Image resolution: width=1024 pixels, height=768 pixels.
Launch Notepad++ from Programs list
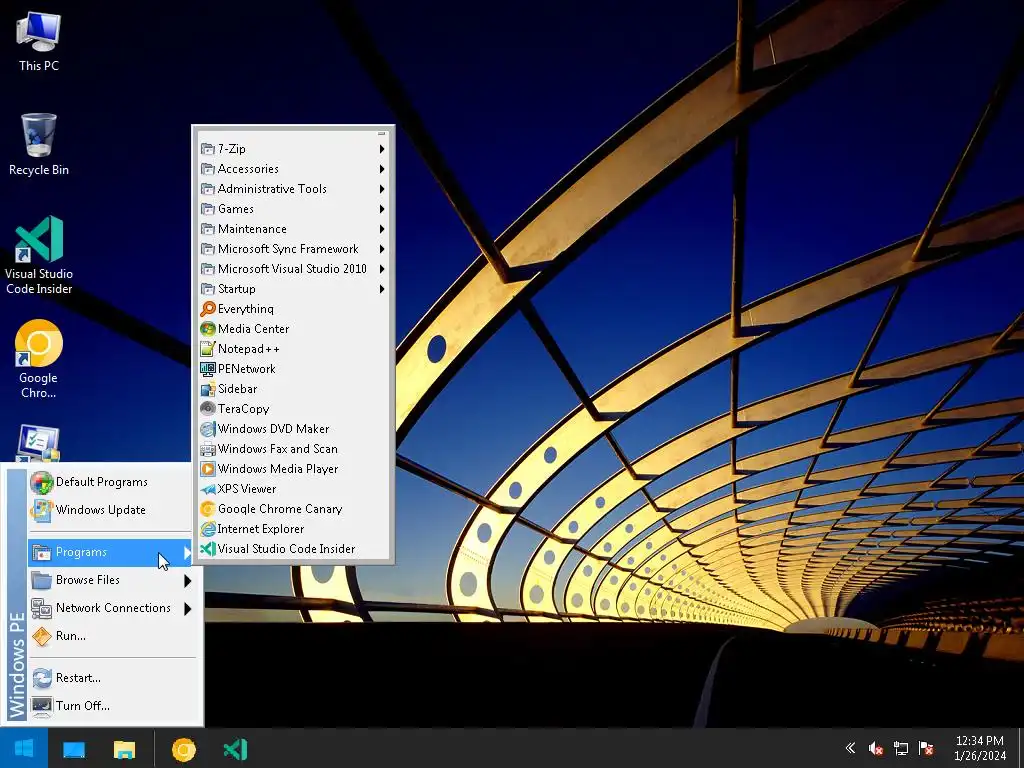[x=293, y=349]
